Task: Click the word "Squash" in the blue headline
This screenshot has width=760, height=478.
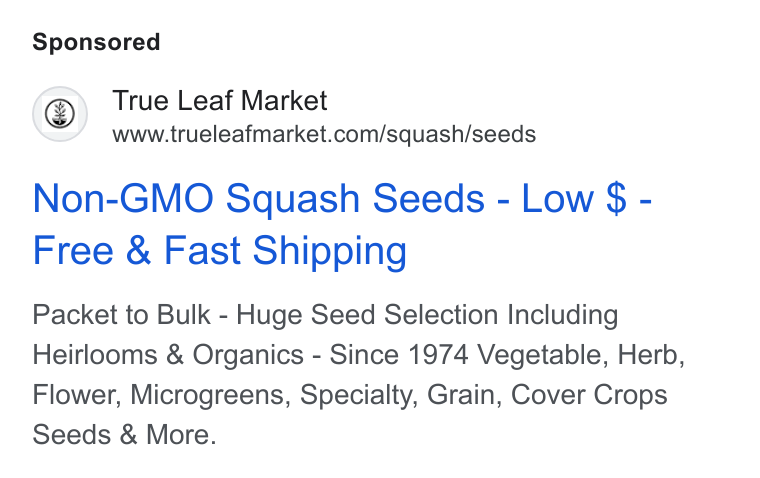Action: 293,199
